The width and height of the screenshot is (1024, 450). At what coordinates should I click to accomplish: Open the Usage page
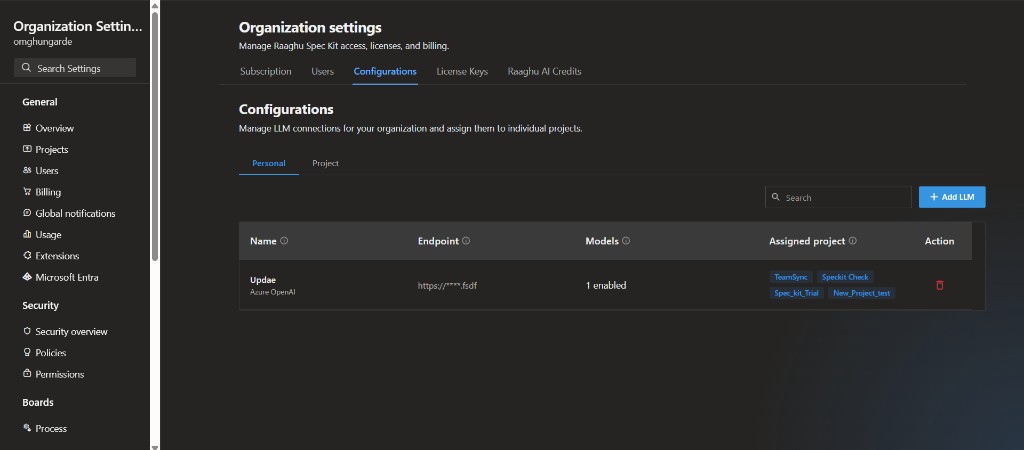tap(48, 234)
